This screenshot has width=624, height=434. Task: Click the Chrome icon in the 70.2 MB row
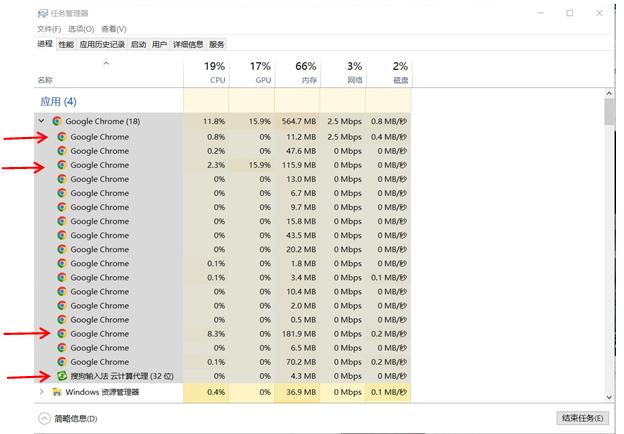[62, 362]
